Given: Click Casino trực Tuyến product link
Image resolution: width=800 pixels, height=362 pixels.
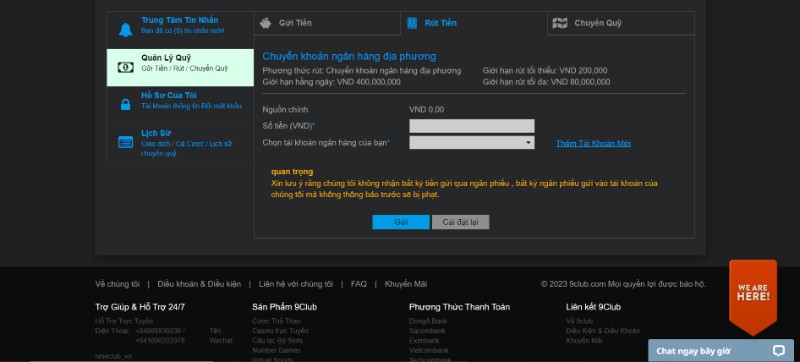Looking at the screenshot, I should point(280,331).
